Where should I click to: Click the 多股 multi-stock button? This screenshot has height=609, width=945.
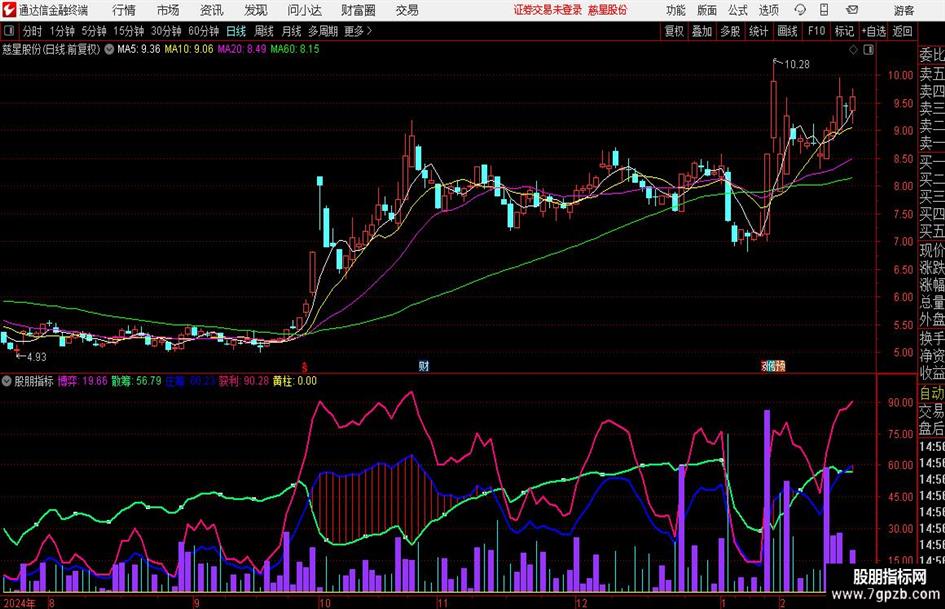pos(730,31)
